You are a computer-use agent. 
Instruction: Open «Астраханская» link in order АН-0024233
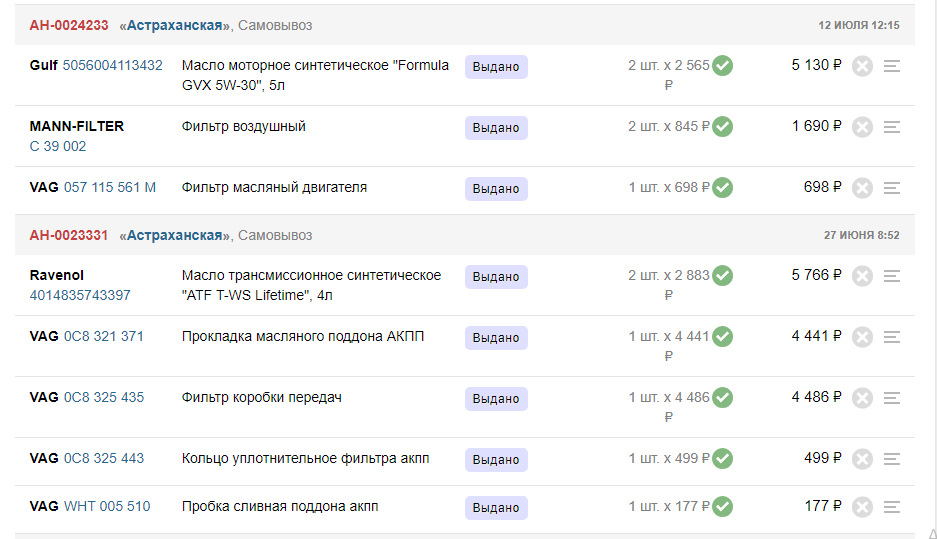coord(174,25)
